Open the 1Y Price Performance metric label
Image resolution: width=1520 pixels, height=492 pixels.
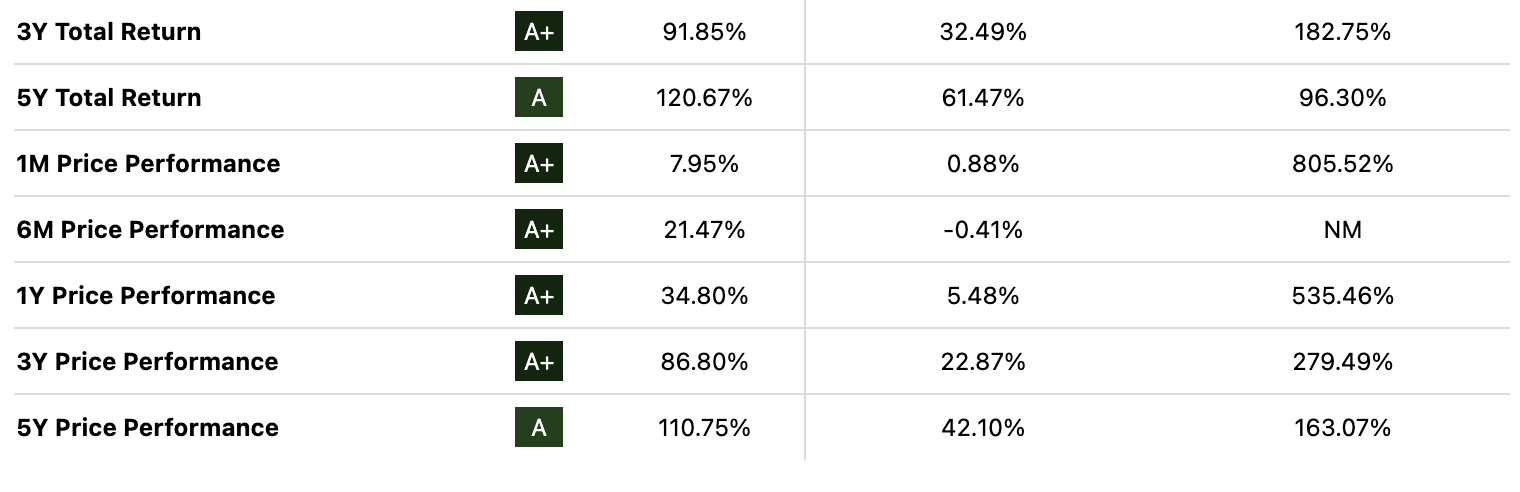tap(146, 296)
